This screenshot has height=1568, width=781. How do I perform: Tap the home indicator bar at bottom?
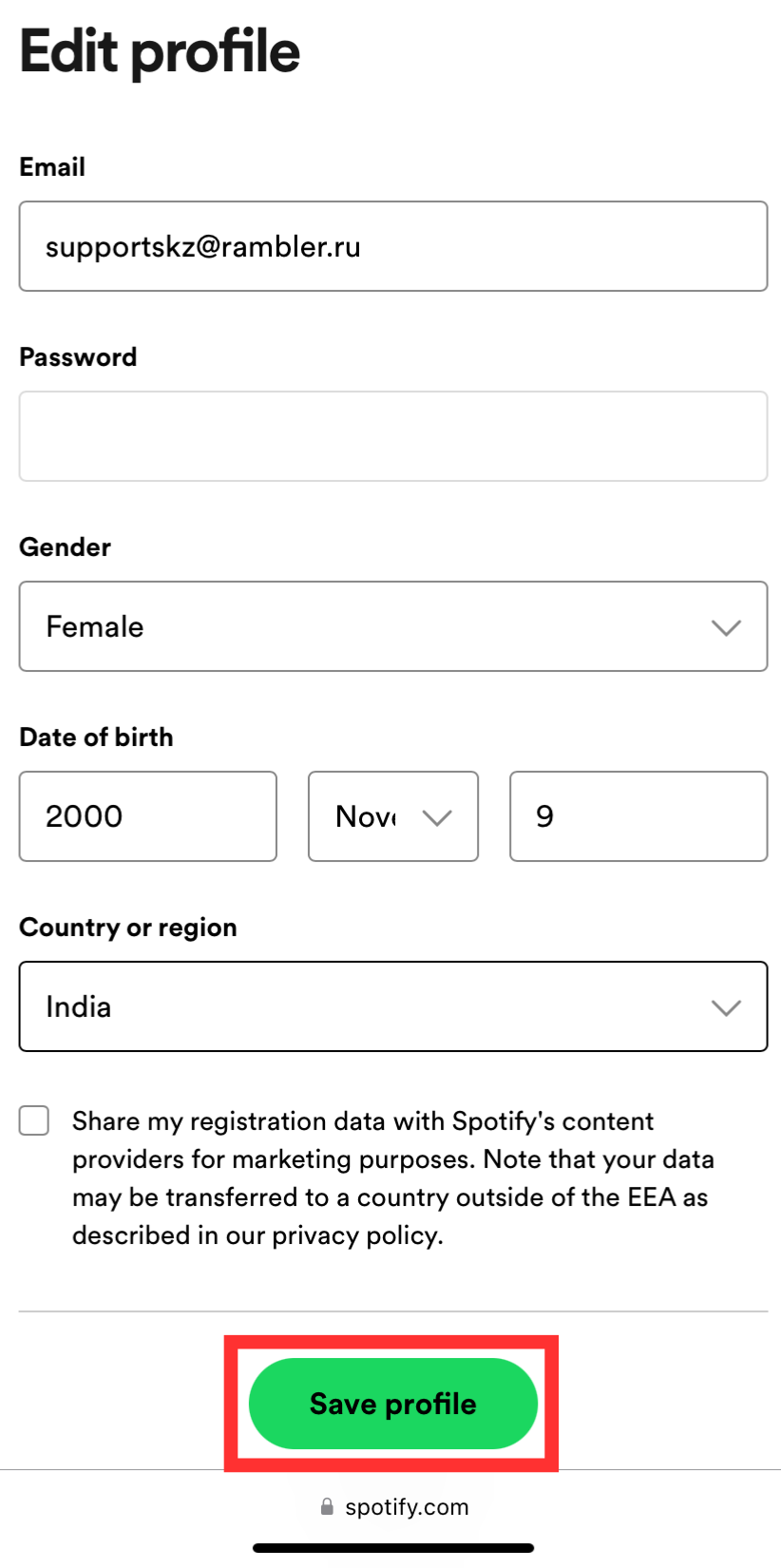[x=392, y=1548]
